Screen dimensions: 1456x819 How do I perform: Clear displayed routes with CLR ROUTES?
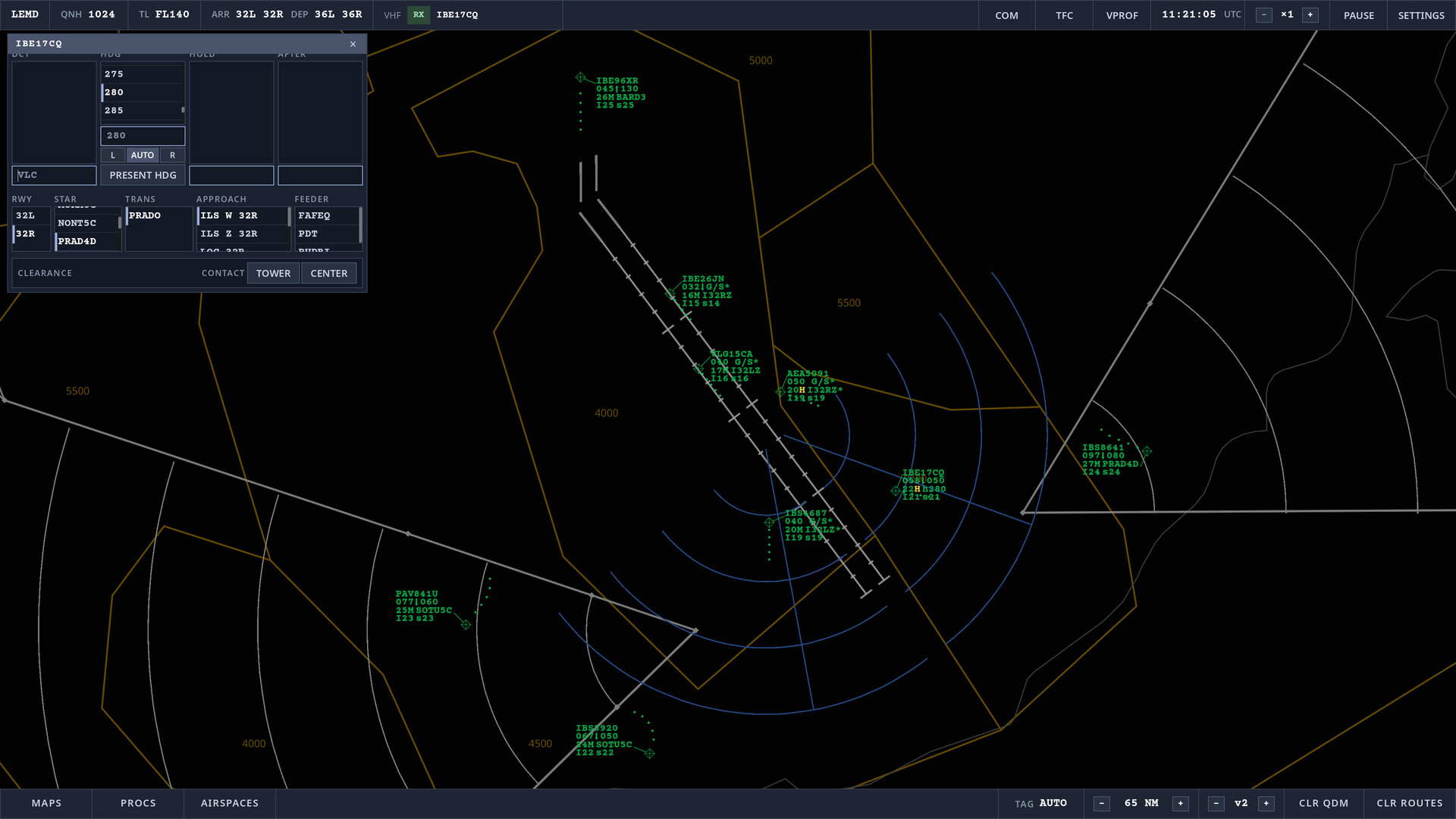(x=1410, y=803)
